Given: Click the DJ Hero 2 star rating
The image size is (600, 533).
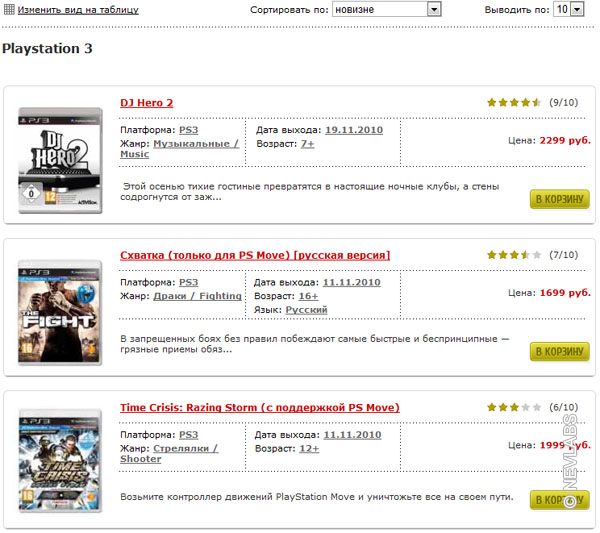Looking at the screenshot, I should point(514,102).
